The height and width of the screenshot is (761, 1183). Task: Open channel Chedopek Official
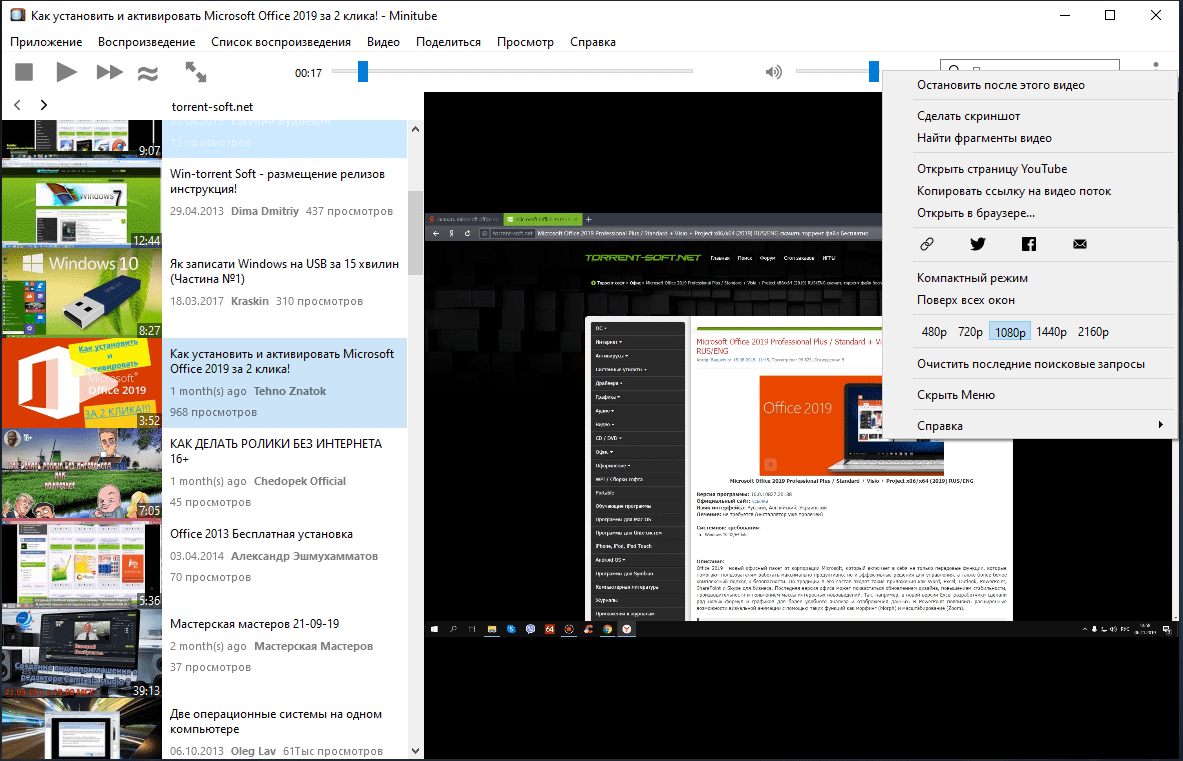[300, 481]
